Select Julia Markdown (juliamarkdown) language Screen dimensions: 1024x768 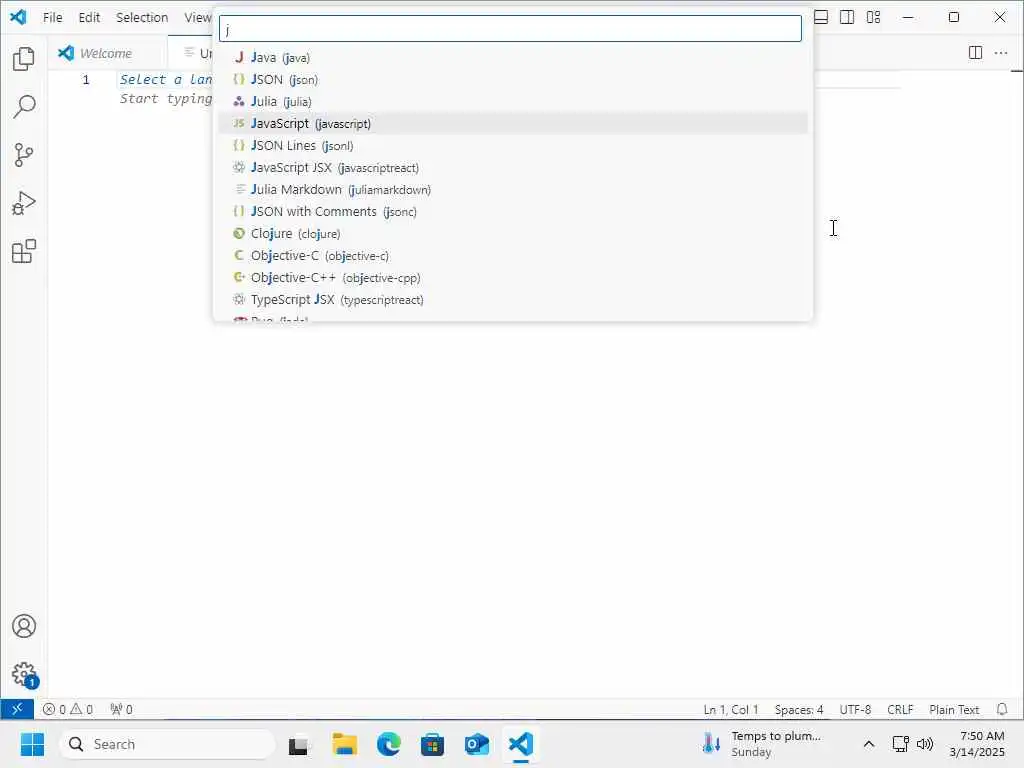513,189
